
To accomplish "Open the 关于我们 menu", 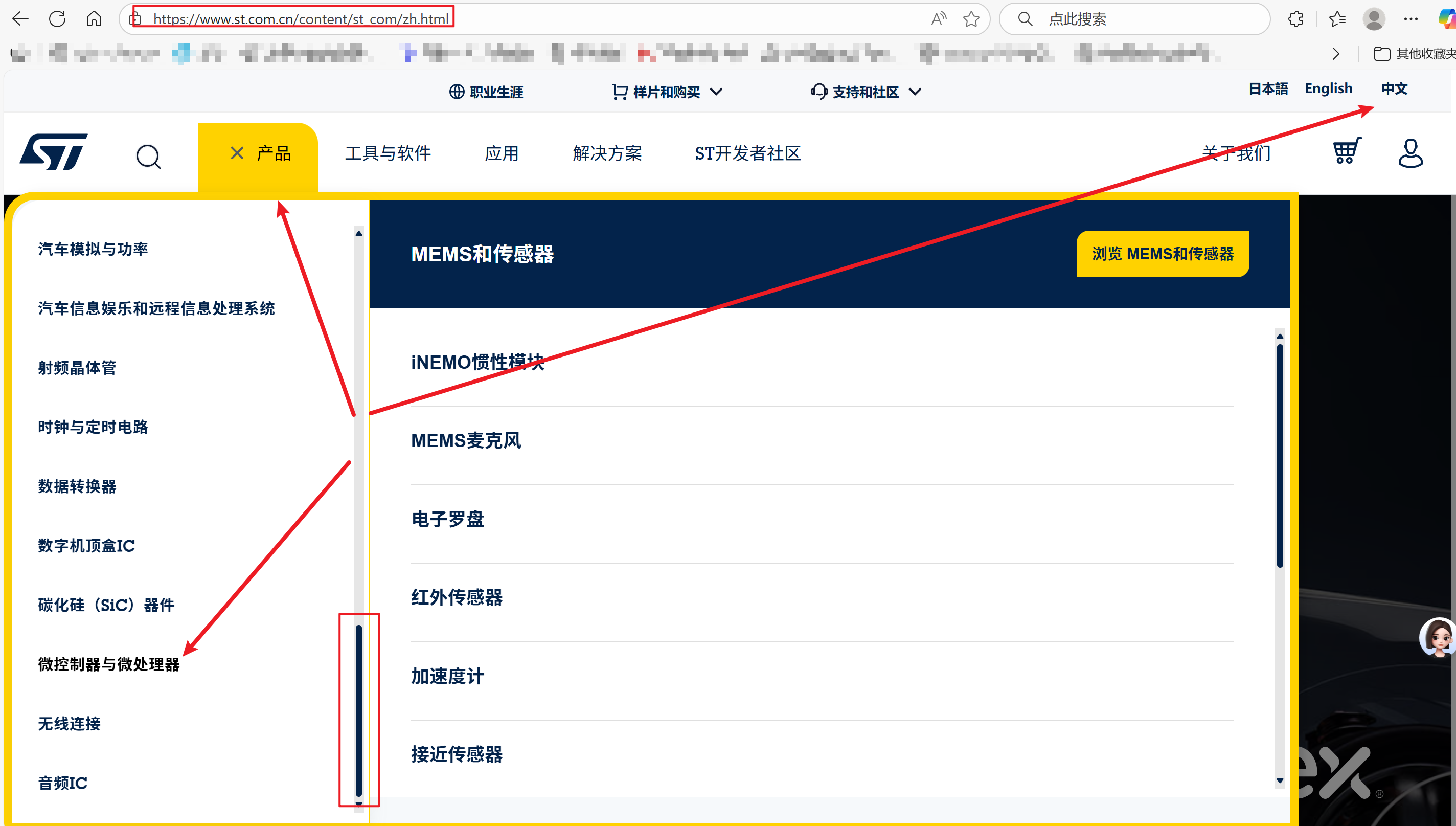I will point(1236,153).
